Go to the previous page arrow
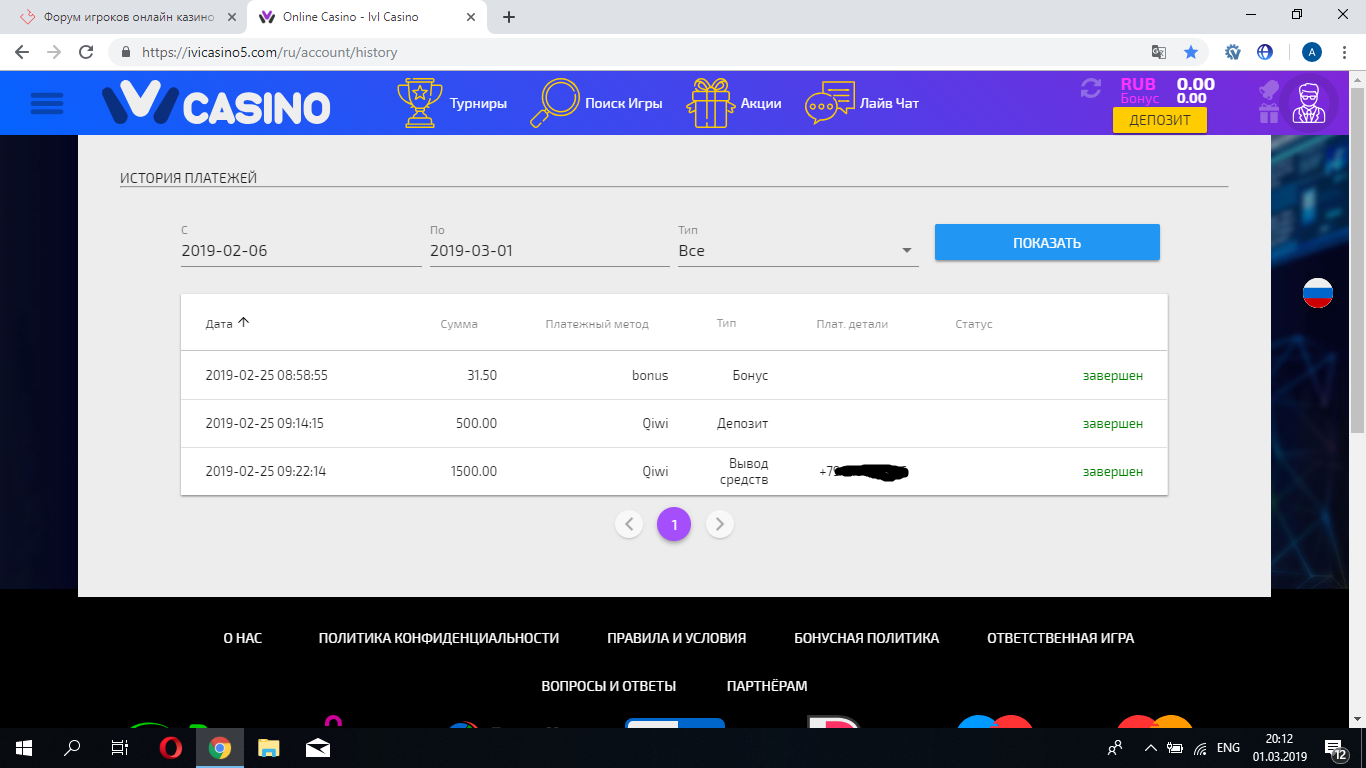Viewport: 1366px width, 768px height. tap(629, 524)
